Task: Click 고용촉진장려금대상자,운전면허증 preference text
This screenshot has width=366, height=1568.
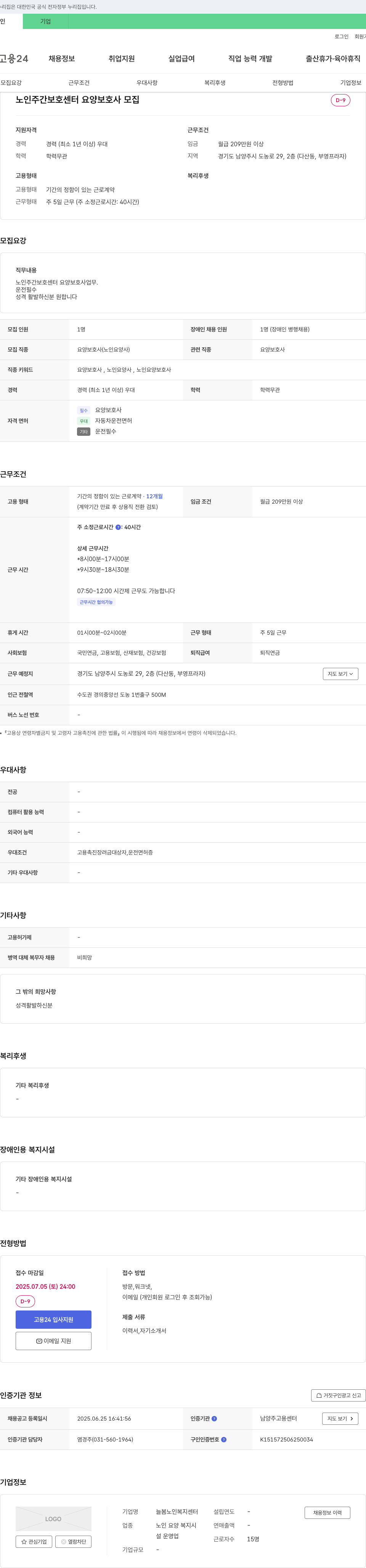Action: tap(115, 852)
